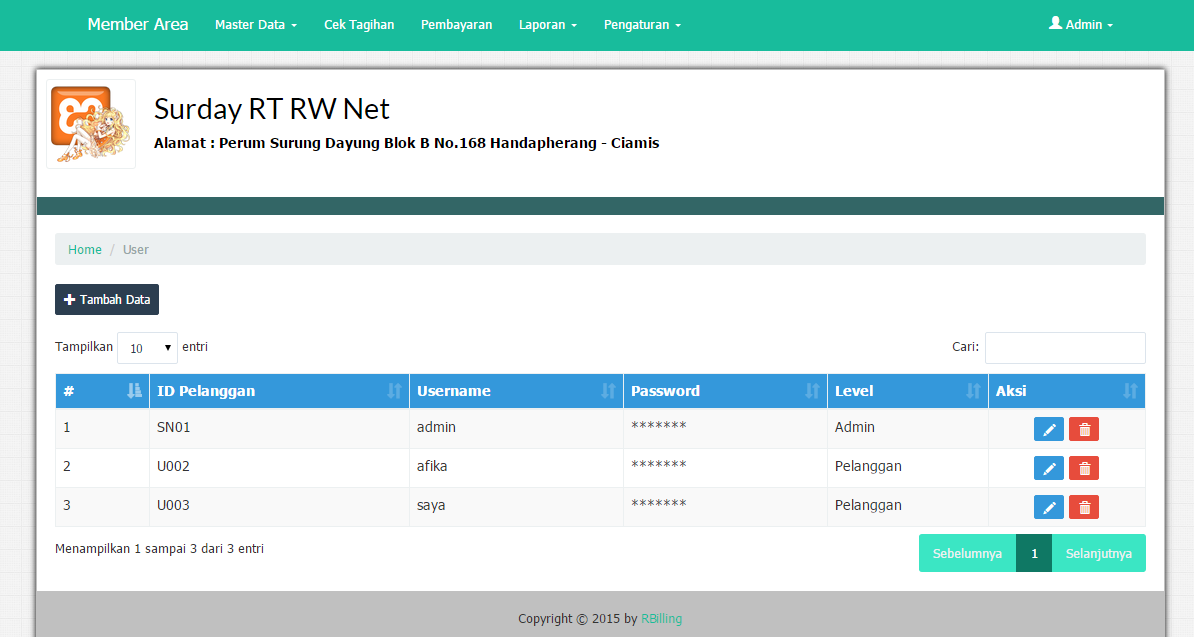Edit the admin user row
The height and width of the screenshot is (637, 1194).
click(x=1048, y=429)
